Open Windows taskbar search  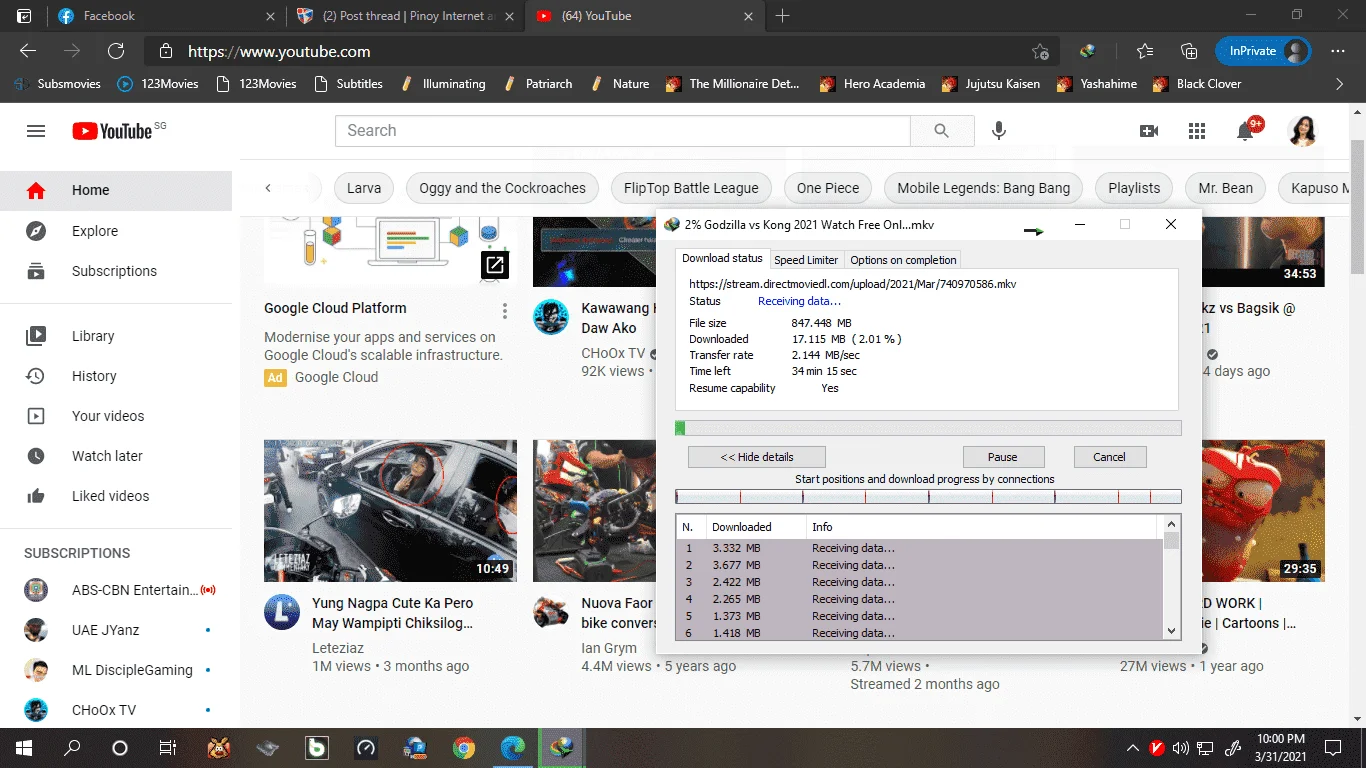click(72, 747)
